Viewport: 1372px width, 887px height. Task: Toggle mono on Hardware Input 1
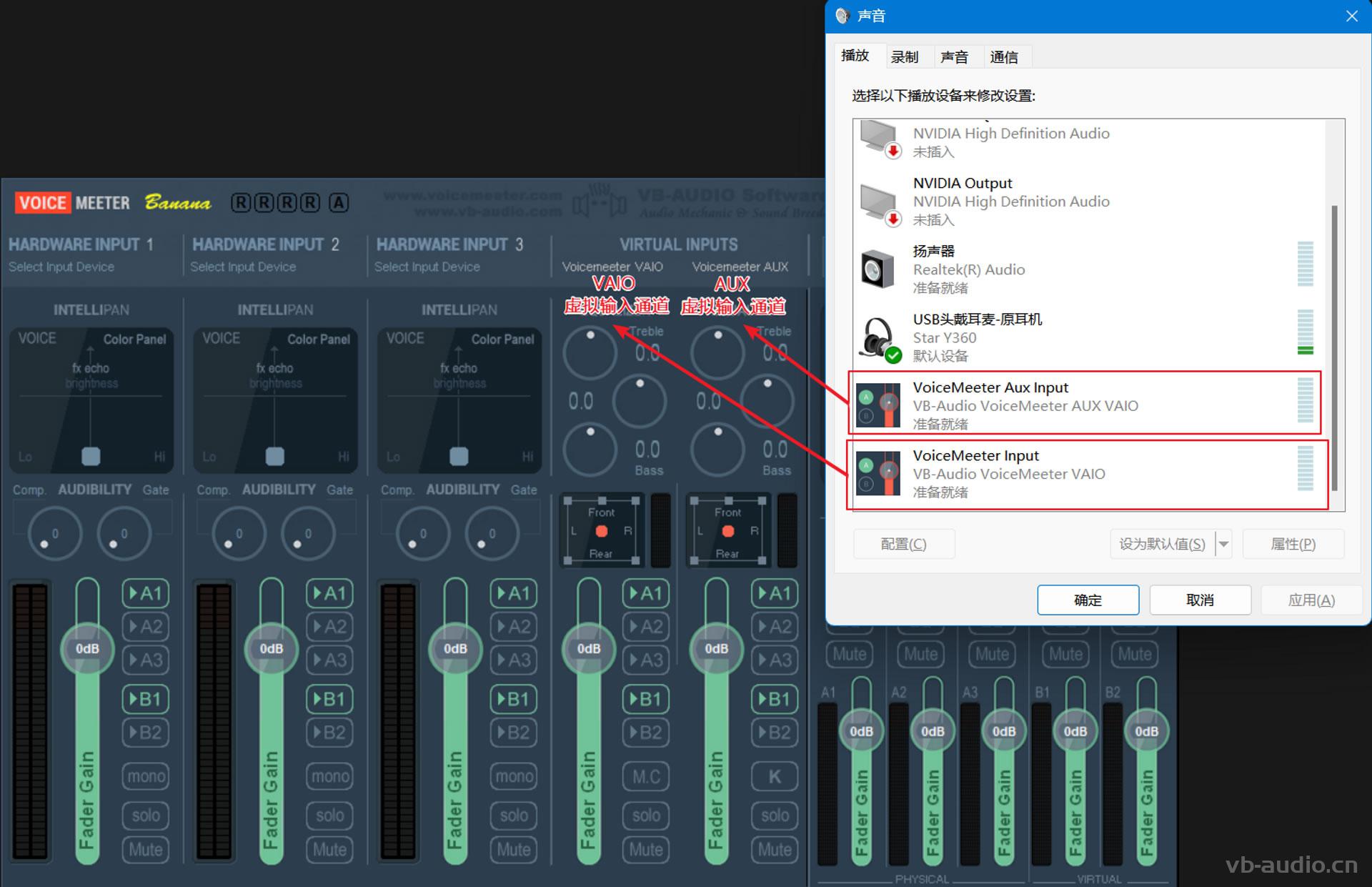click(x=146, y=776)
